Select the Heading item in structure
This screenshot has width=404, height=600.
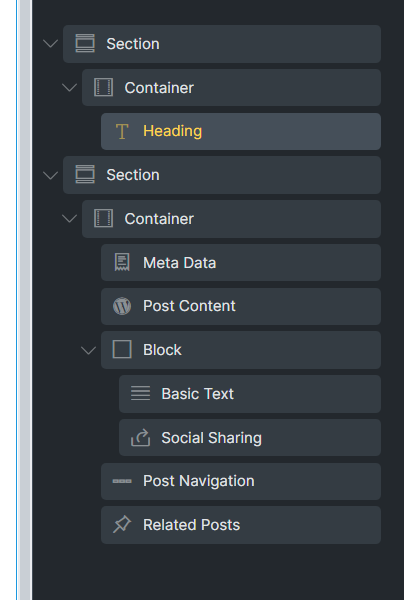point(241,131)
